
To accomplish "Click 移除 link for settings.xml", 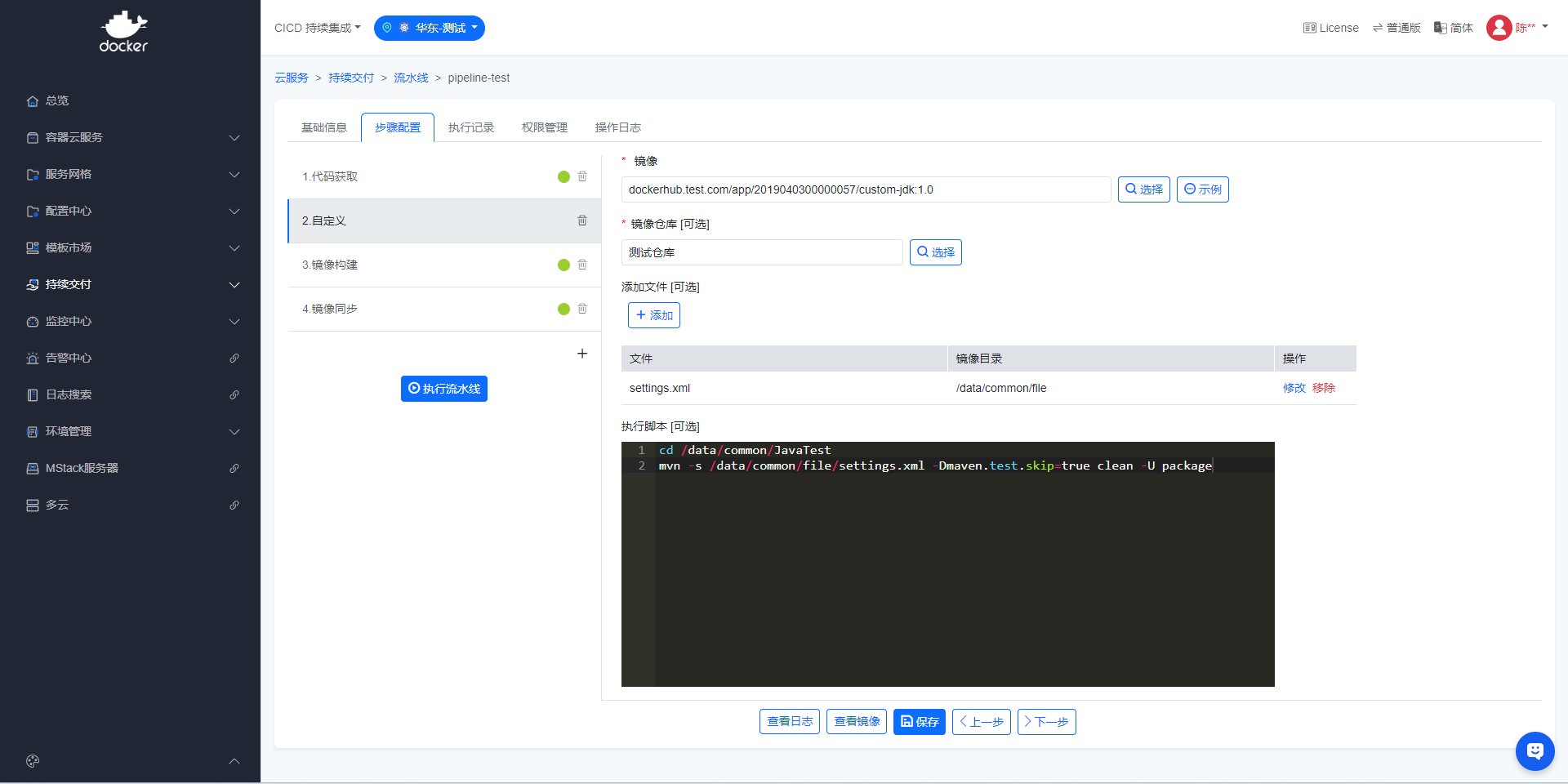I will point(1324,388).
